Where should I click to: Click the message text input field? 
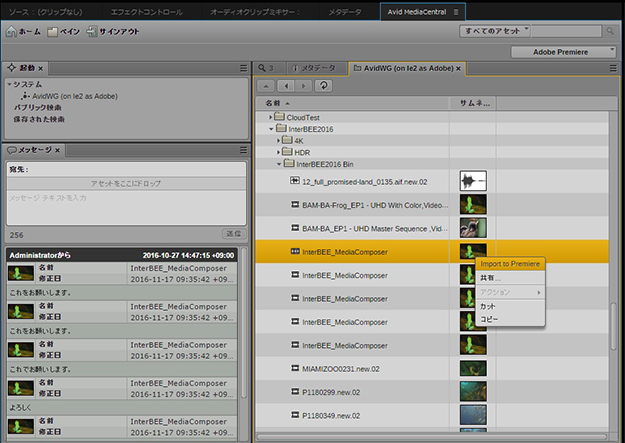point(125,205)
